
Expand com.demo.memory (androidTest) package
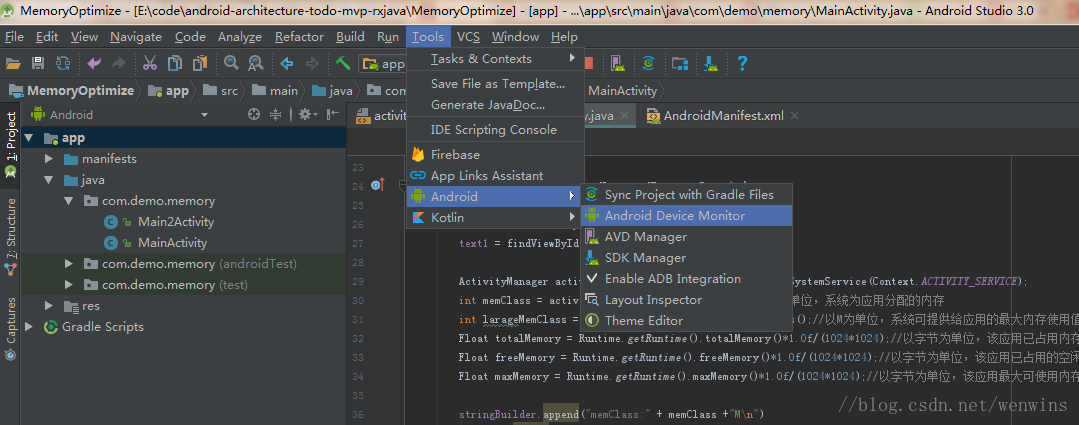coord(69,263)
